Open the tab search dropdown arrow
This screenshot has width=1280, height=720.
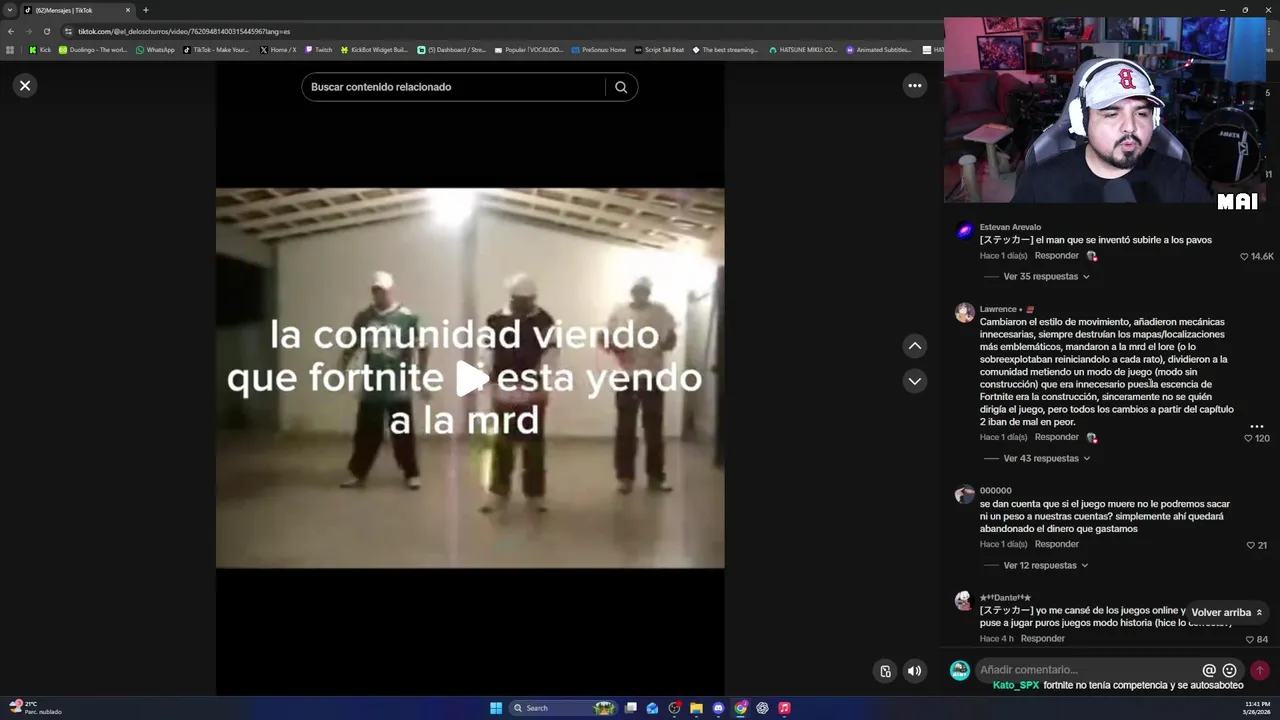[10, 10]
